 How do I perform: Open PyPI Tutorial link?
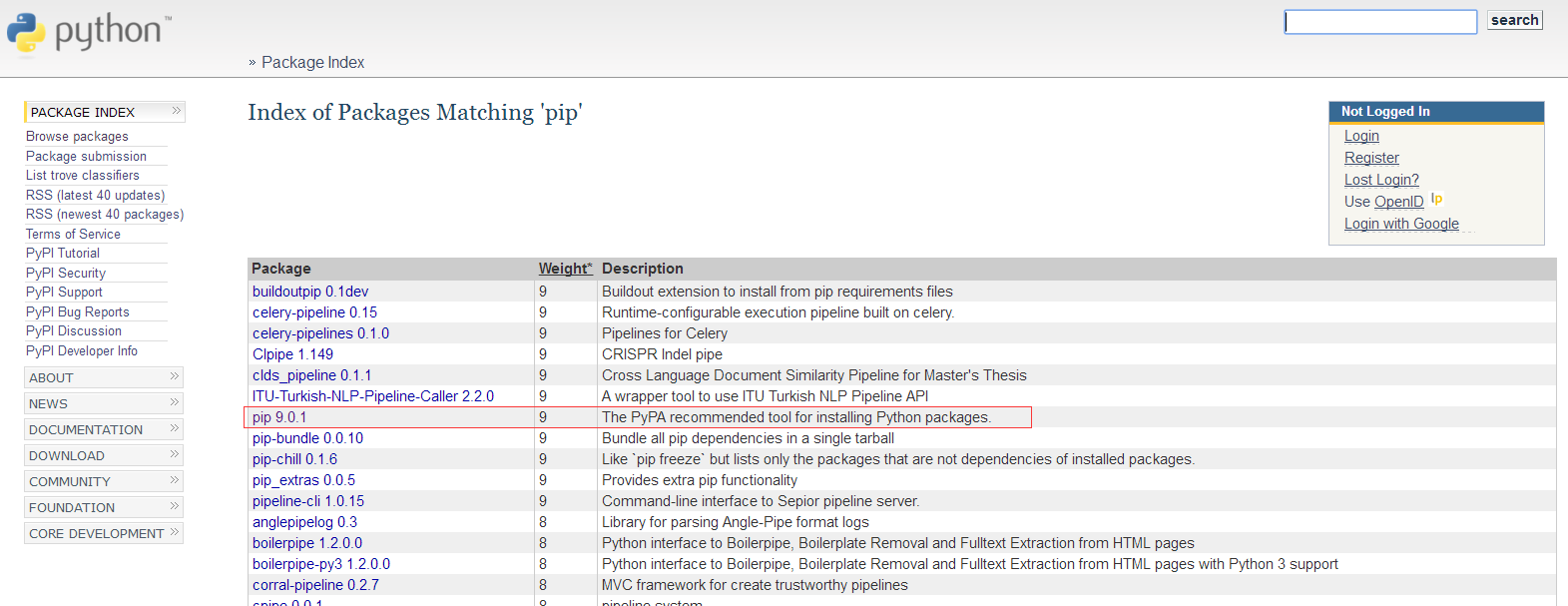pyautogui.click(x=63, y=253)
